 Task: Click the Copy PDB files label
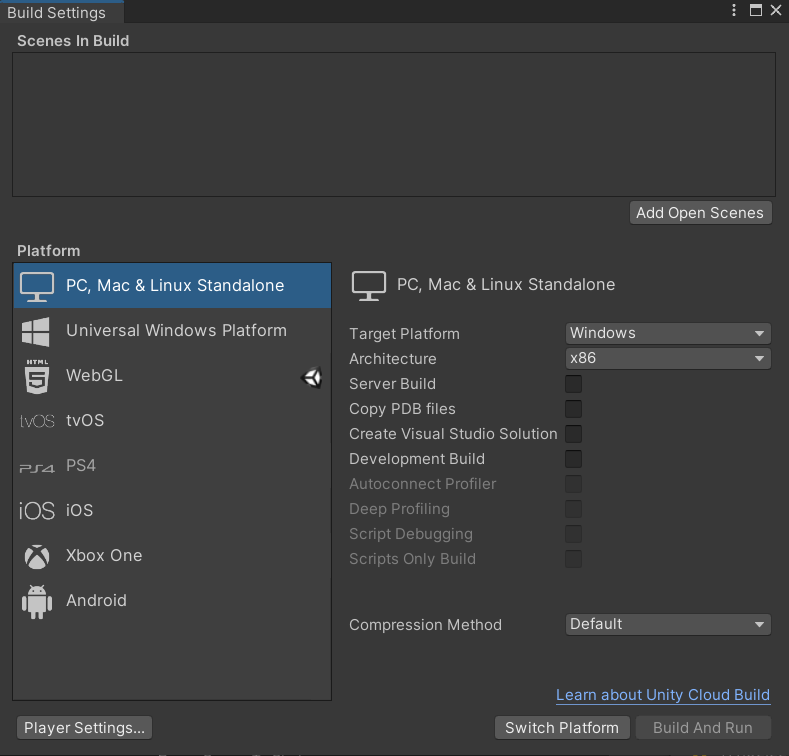(x=403, y=409)
